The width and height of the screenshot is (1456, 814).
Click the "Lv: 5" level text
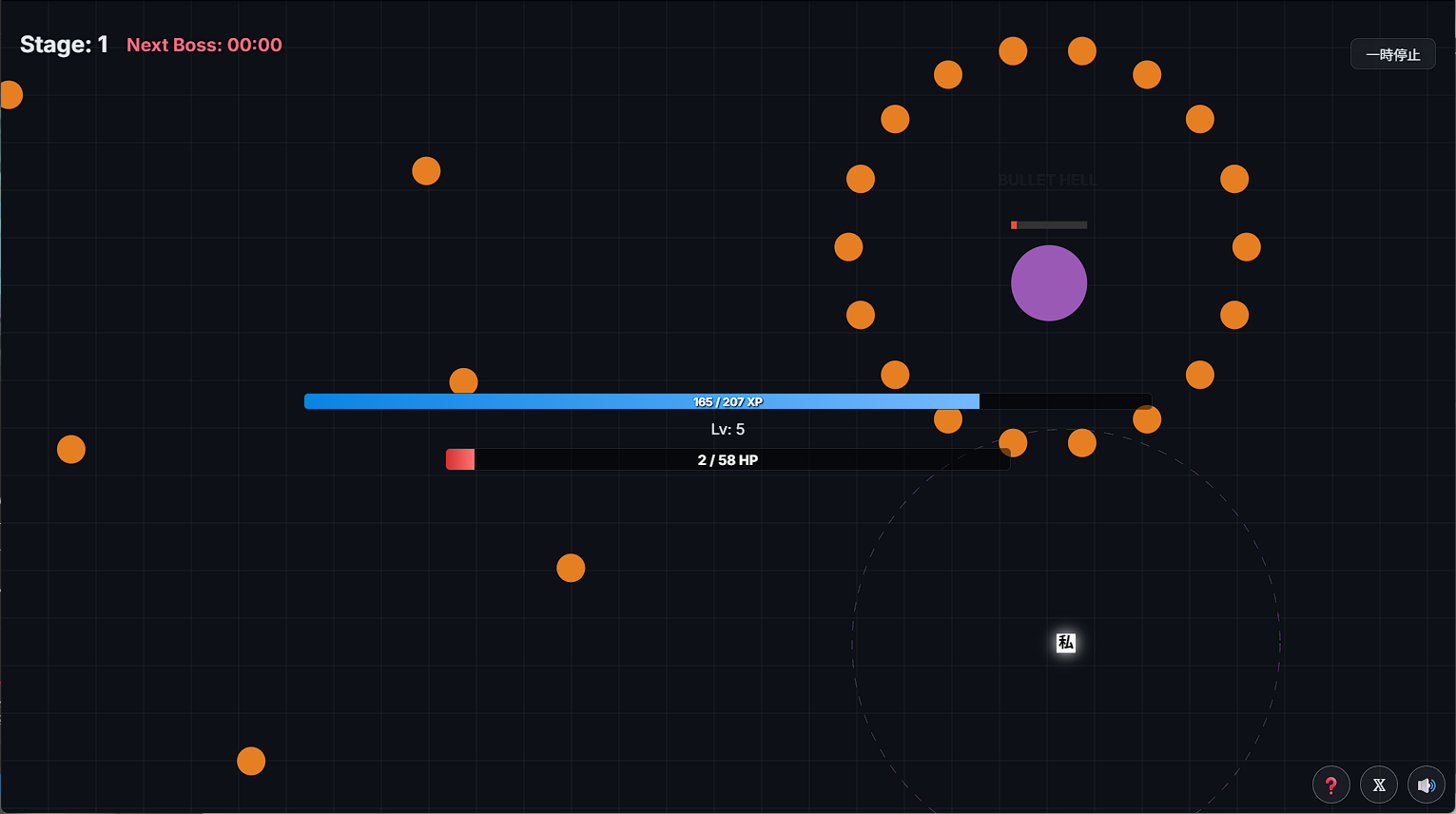pyautogui.click(x=728, y=430)
